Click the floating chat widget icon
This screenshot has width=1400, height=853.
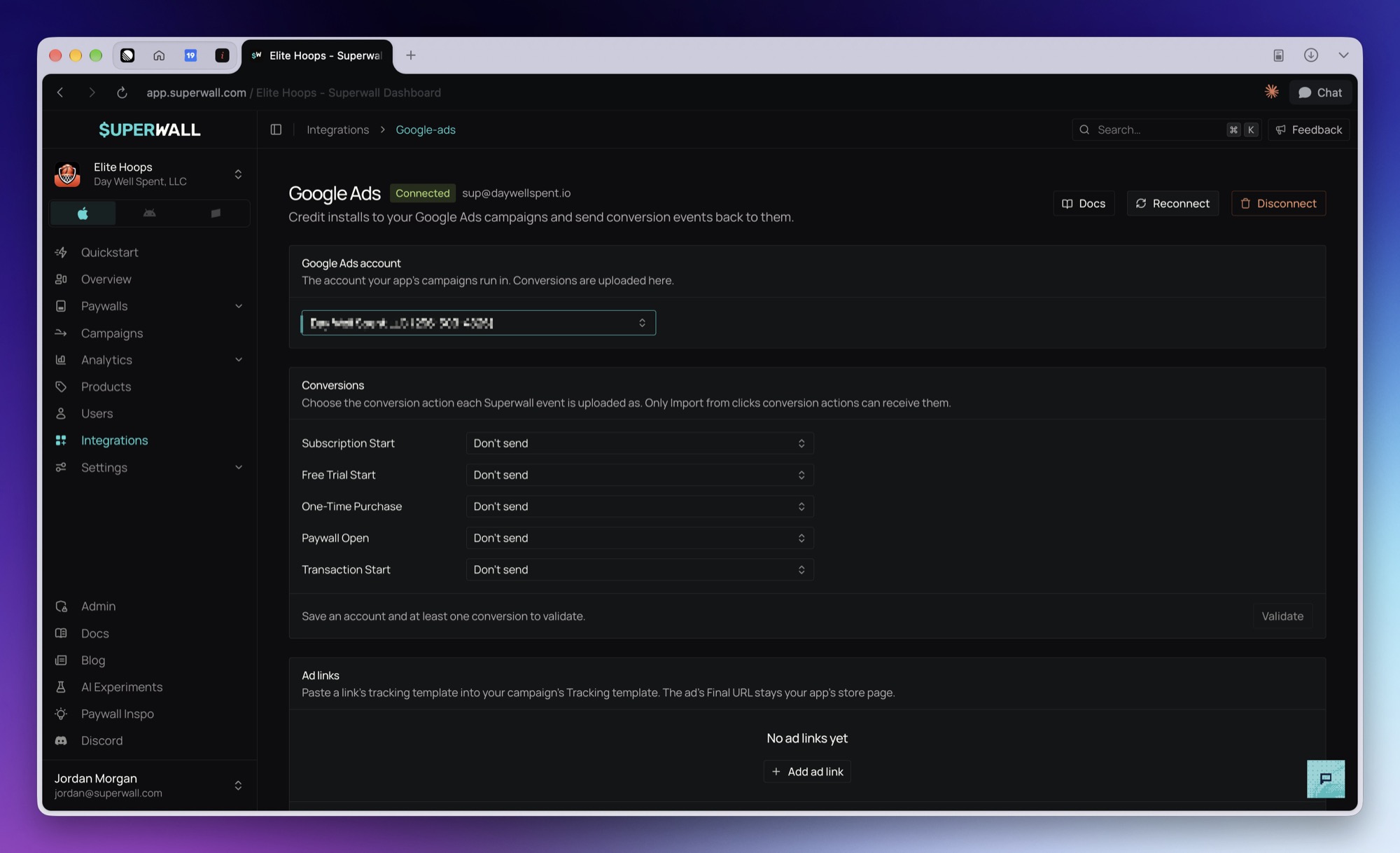coord(1325,779)
